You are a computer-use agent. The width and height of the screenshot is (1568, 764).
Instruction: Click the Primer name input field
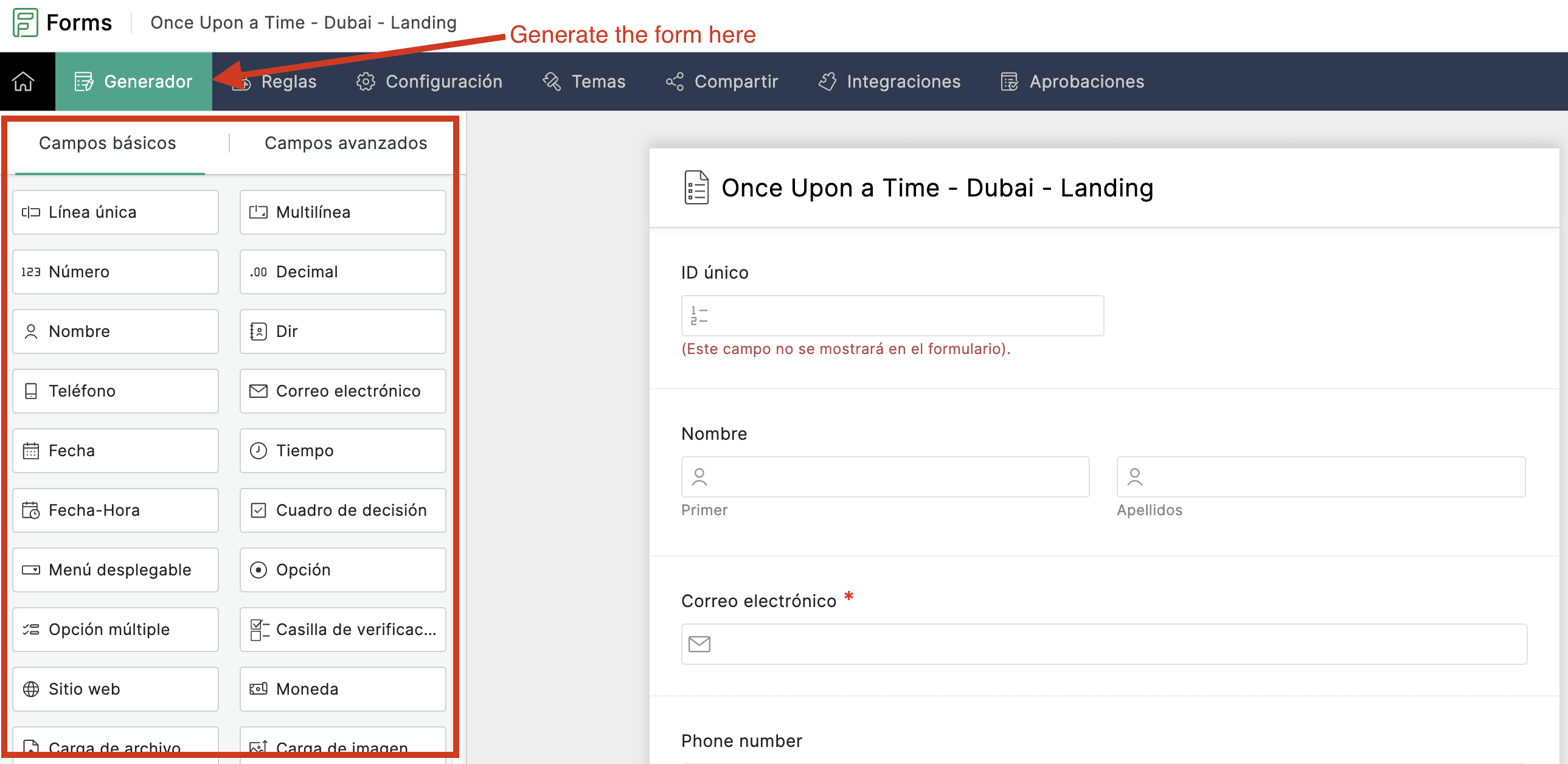pyautogui.click(x=885, y=477)
